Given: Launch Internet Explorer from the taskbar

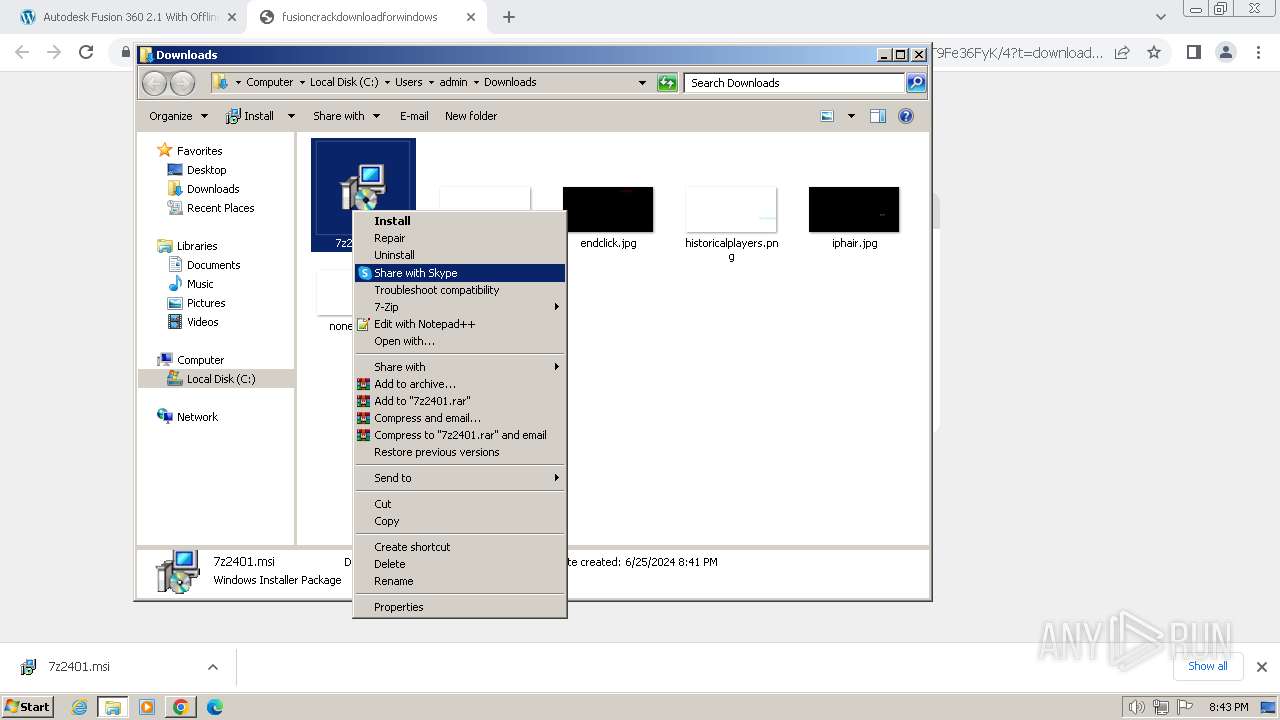Looking at the screenshot, I should (80, 707).
